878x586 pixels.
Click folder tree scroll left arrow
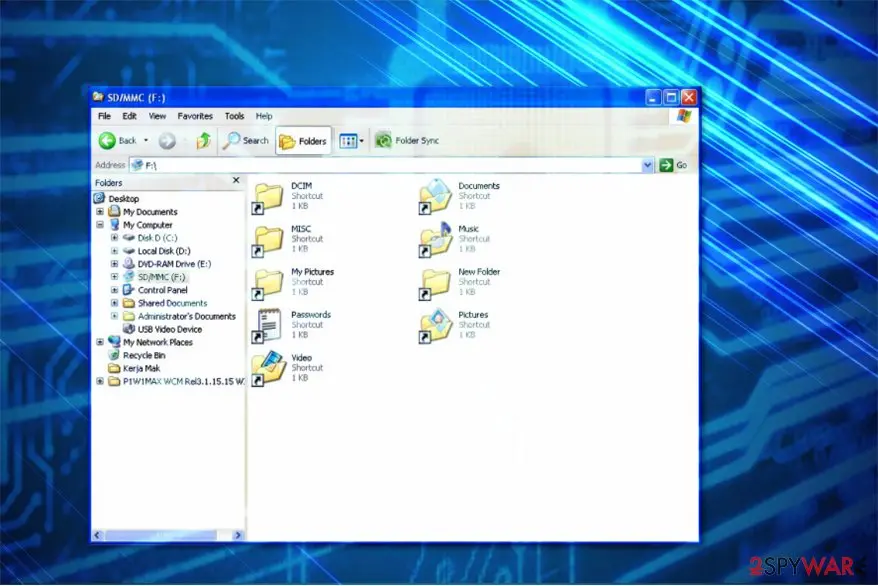pyautogui.click(x=97, y=535)
